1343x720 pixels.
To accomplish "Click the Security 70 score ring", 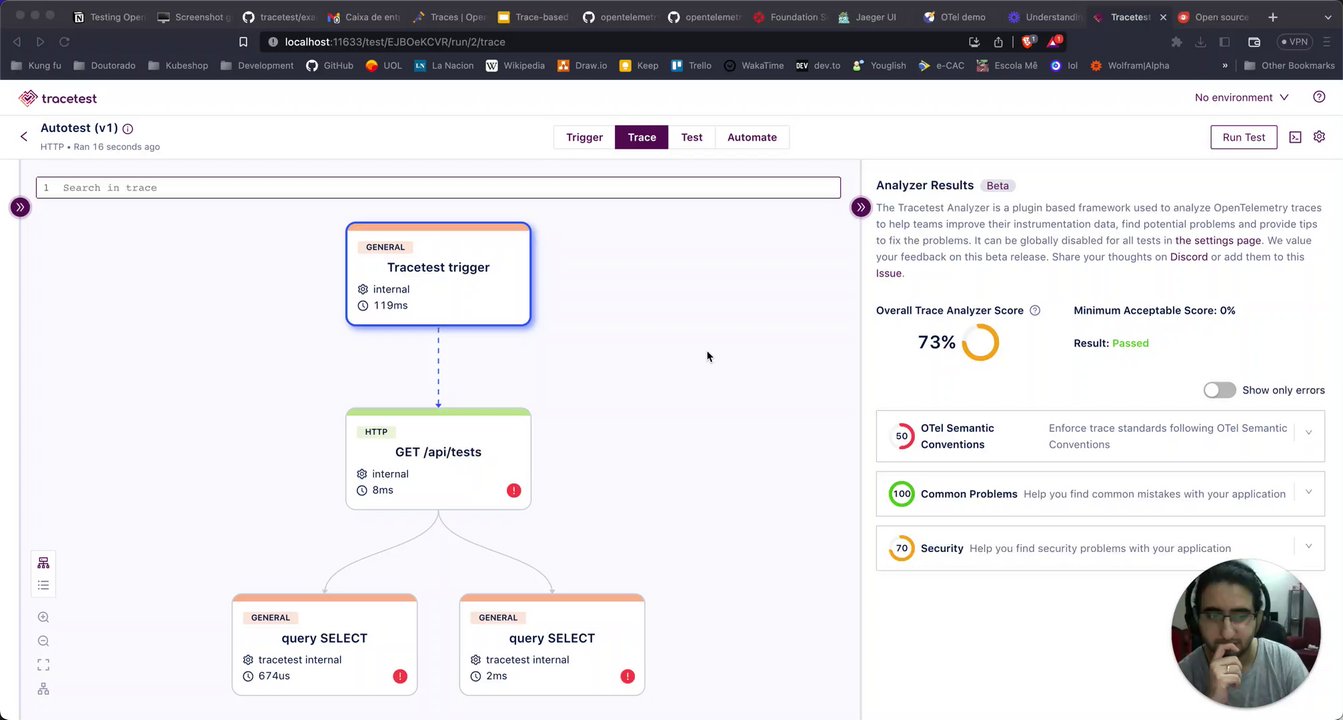I will pos(901,548).
